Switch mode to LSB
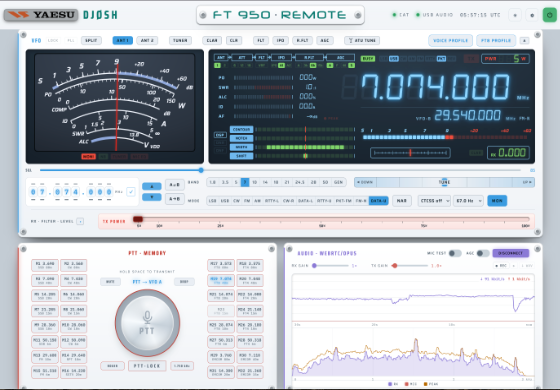Viewport: 560px width, 390px height. click(212, 201)
